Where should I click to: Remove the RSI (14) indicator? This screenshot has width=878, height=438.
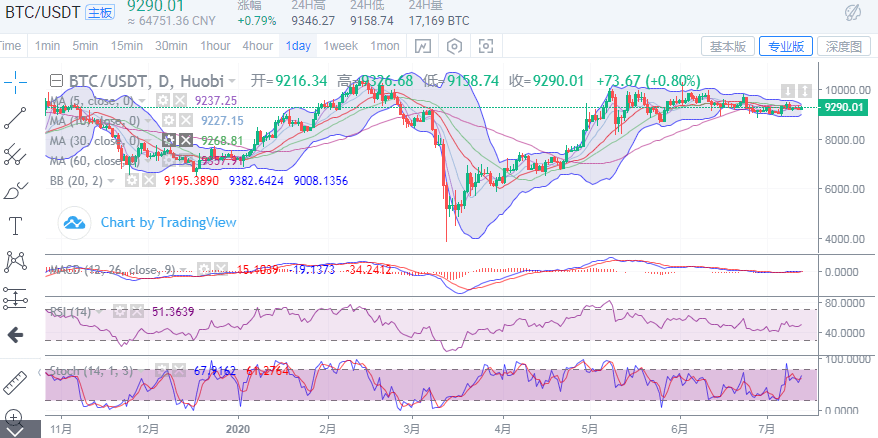pyautogui.click(x=136, y=311)
